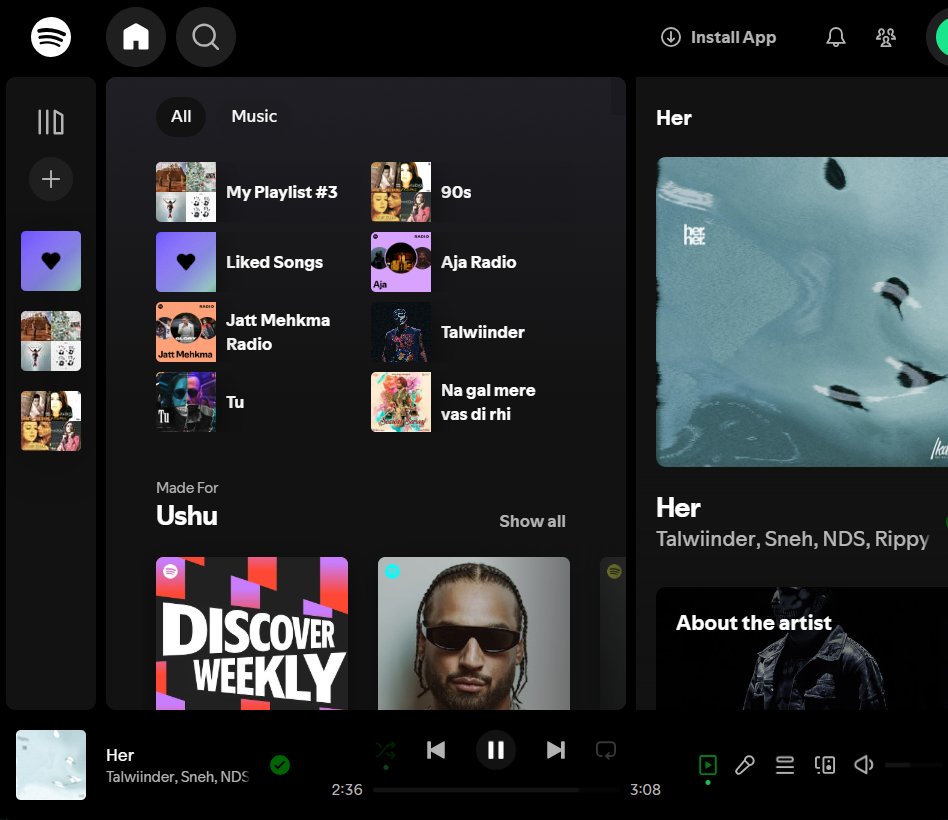Open the Tu card
This screenshot has width=948, height=820.
pyautogui.click(x=260, y=402)
